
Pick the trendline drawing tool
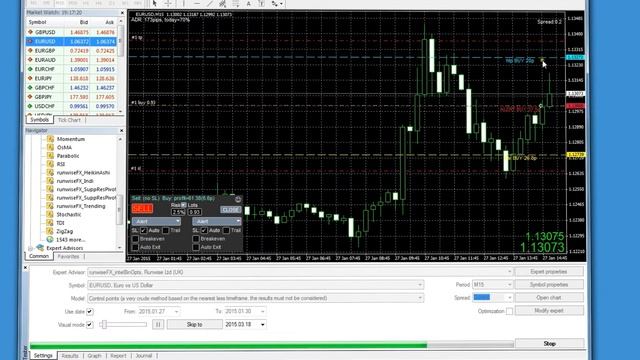pyautogui.click(x=210, y=3)
